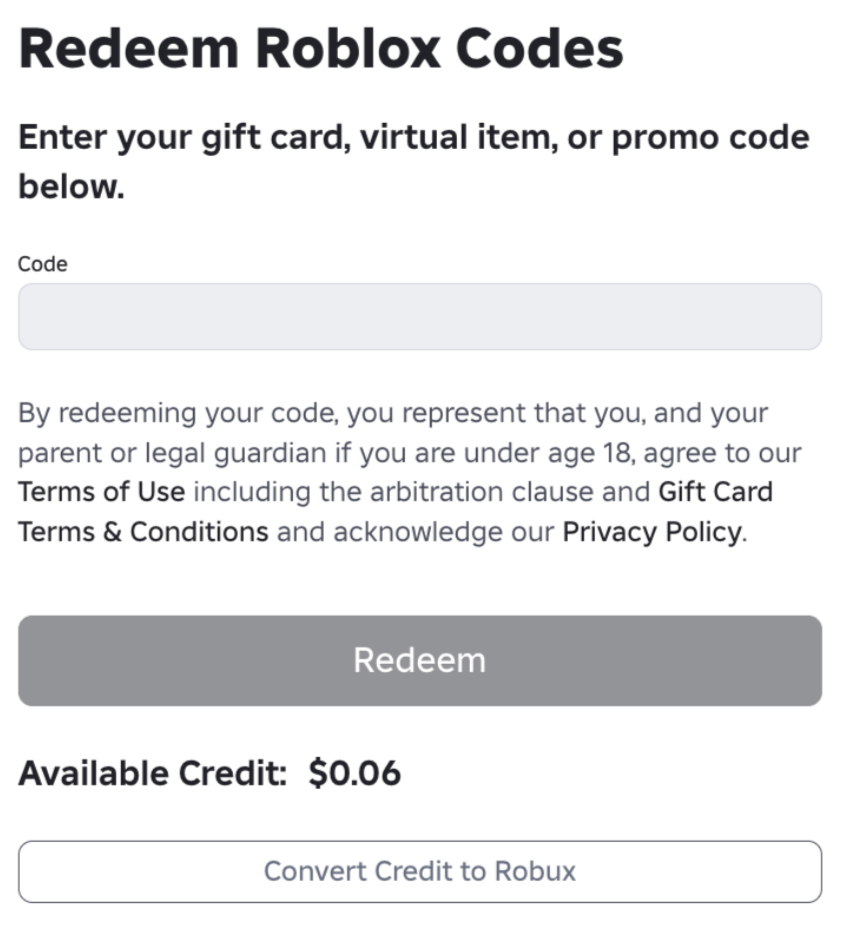
Task: Open the Terms of Use link
Action: coord(102,492)
